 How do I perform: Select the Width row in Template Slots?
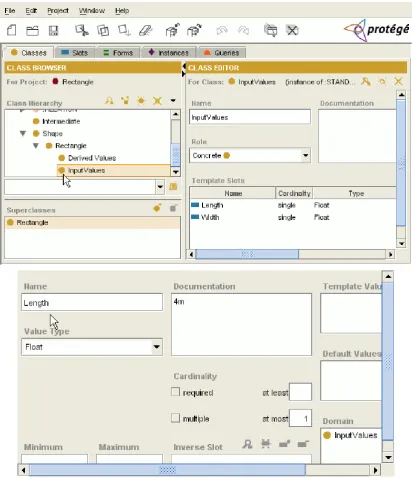(293, 217)
